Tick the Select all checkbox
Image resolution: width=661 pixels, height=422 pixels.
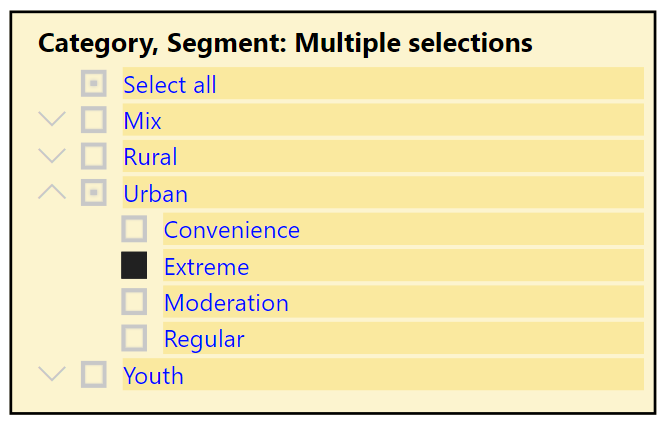click(x=94, y=83)
